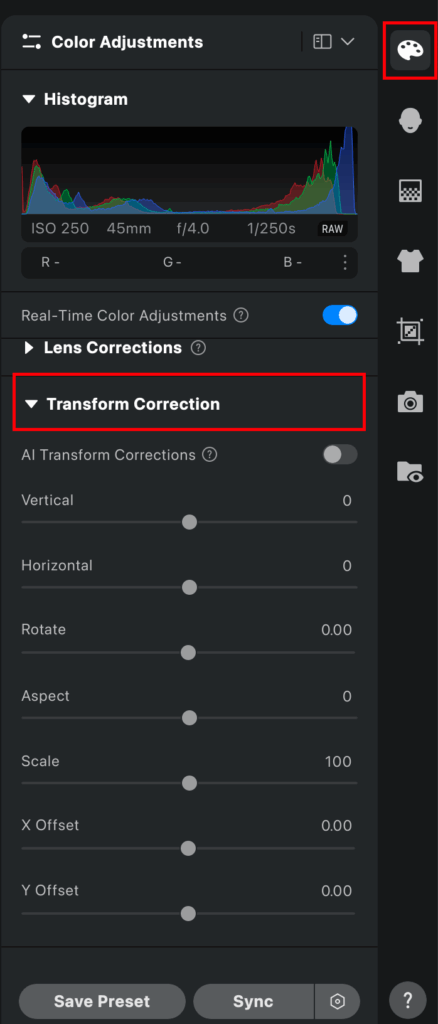The image size is (438, 1024).
Task: Open histogram RGB three-dot menu
Action: tap(345, 263)
